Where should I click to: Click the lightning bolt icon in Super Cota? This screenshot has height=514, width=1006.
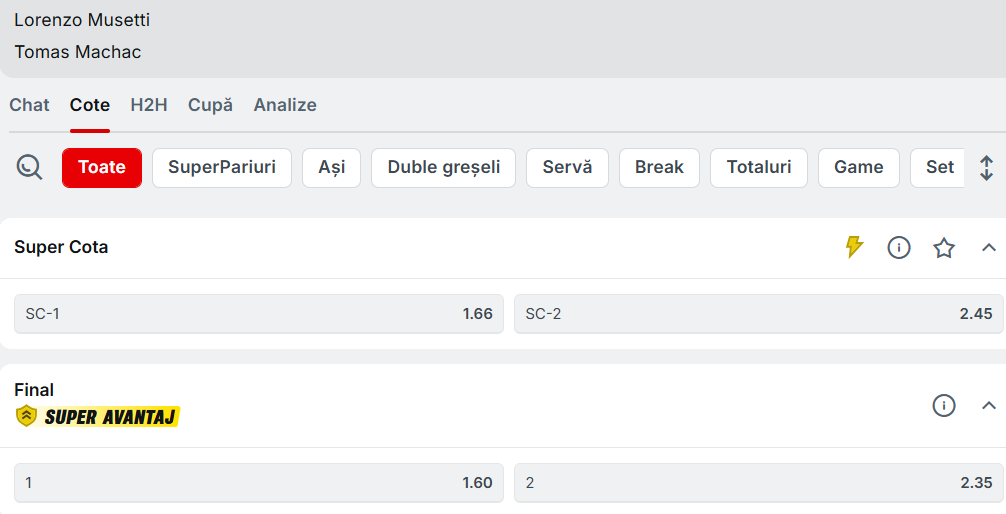(854, 247)
